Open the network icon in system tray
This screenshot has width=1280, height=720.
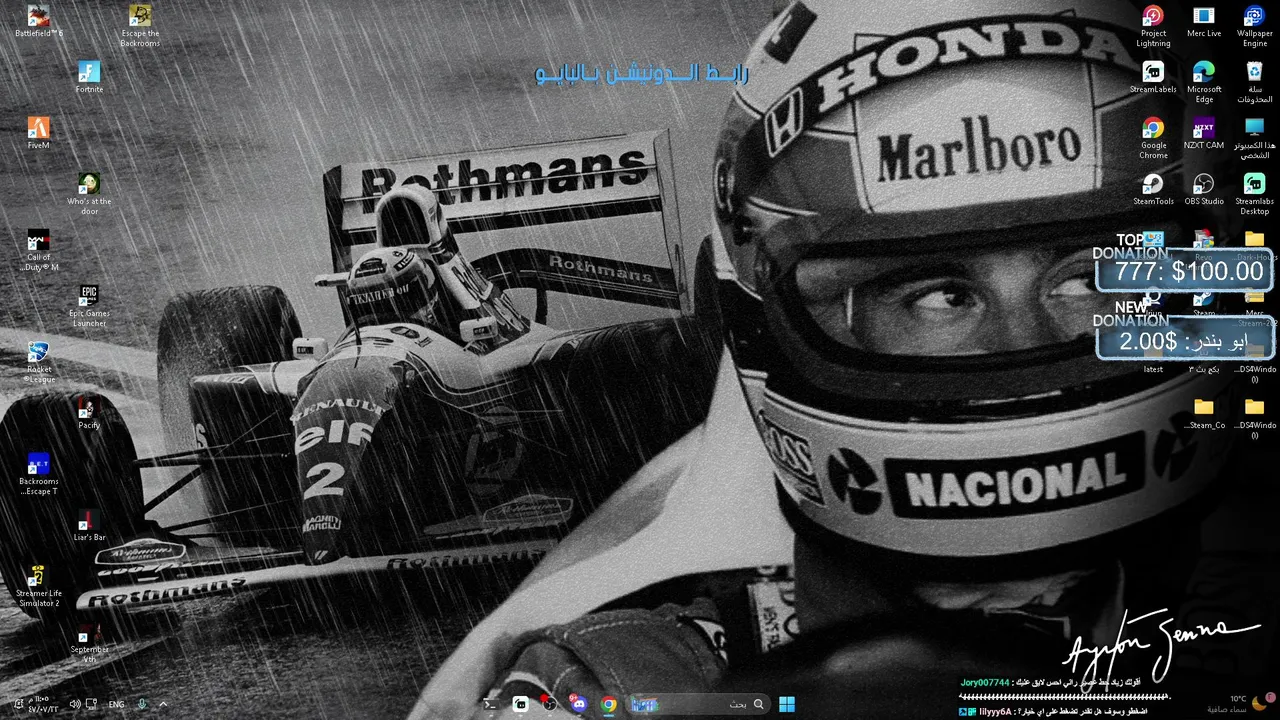[x=91, y=704]
